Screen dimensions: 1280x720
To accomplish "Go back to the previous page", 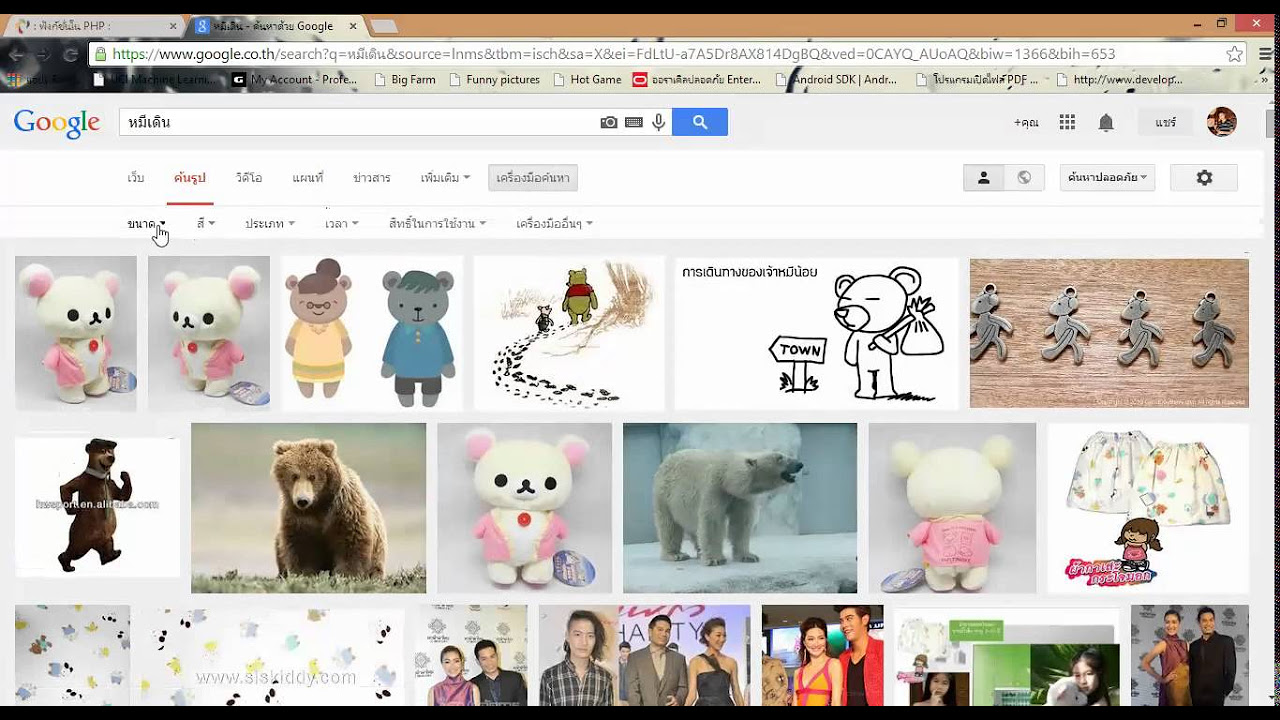I will tap(17, 54).
